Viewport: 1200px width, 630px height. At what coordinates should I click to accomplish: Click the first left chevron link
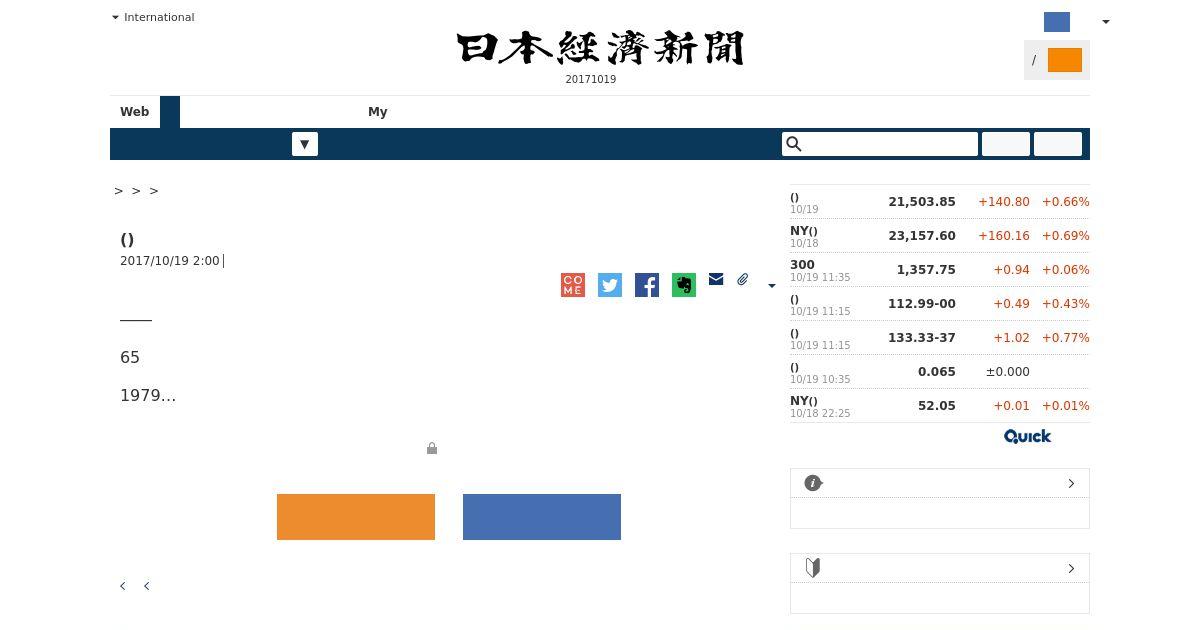[123, 586]
